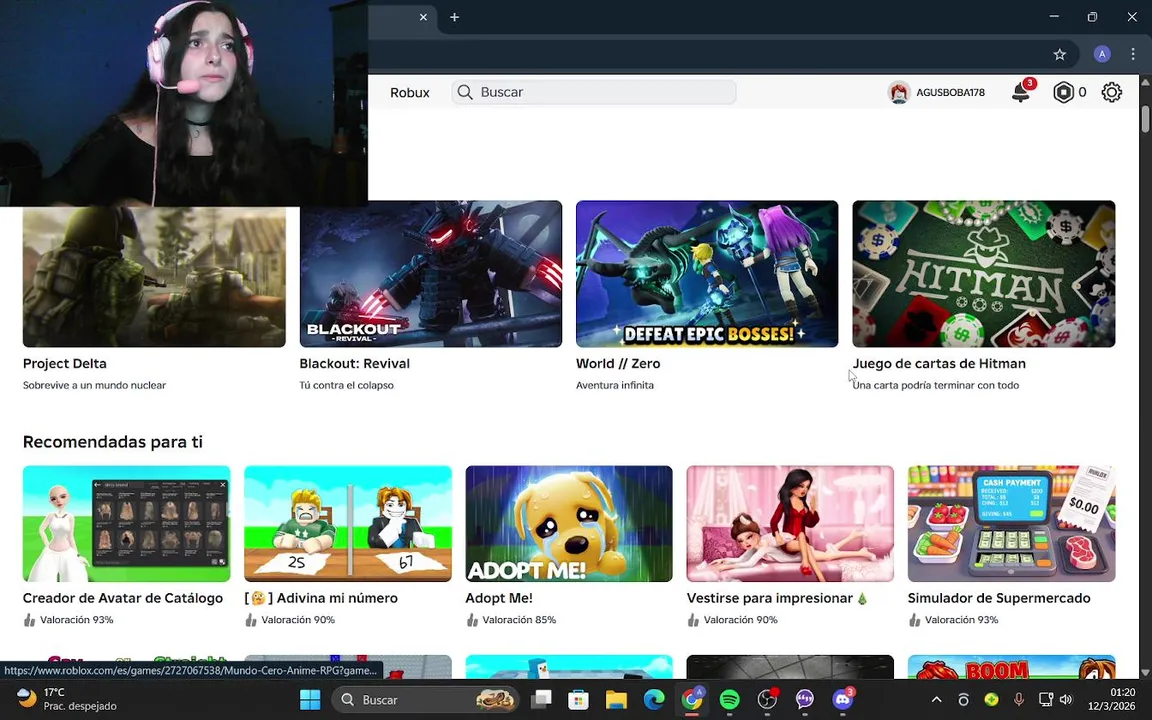This screenshot has height=720, width=1152.
Task: Open the network icon in the system tray
Action: pyautogui.click(x=1045, y=699)
